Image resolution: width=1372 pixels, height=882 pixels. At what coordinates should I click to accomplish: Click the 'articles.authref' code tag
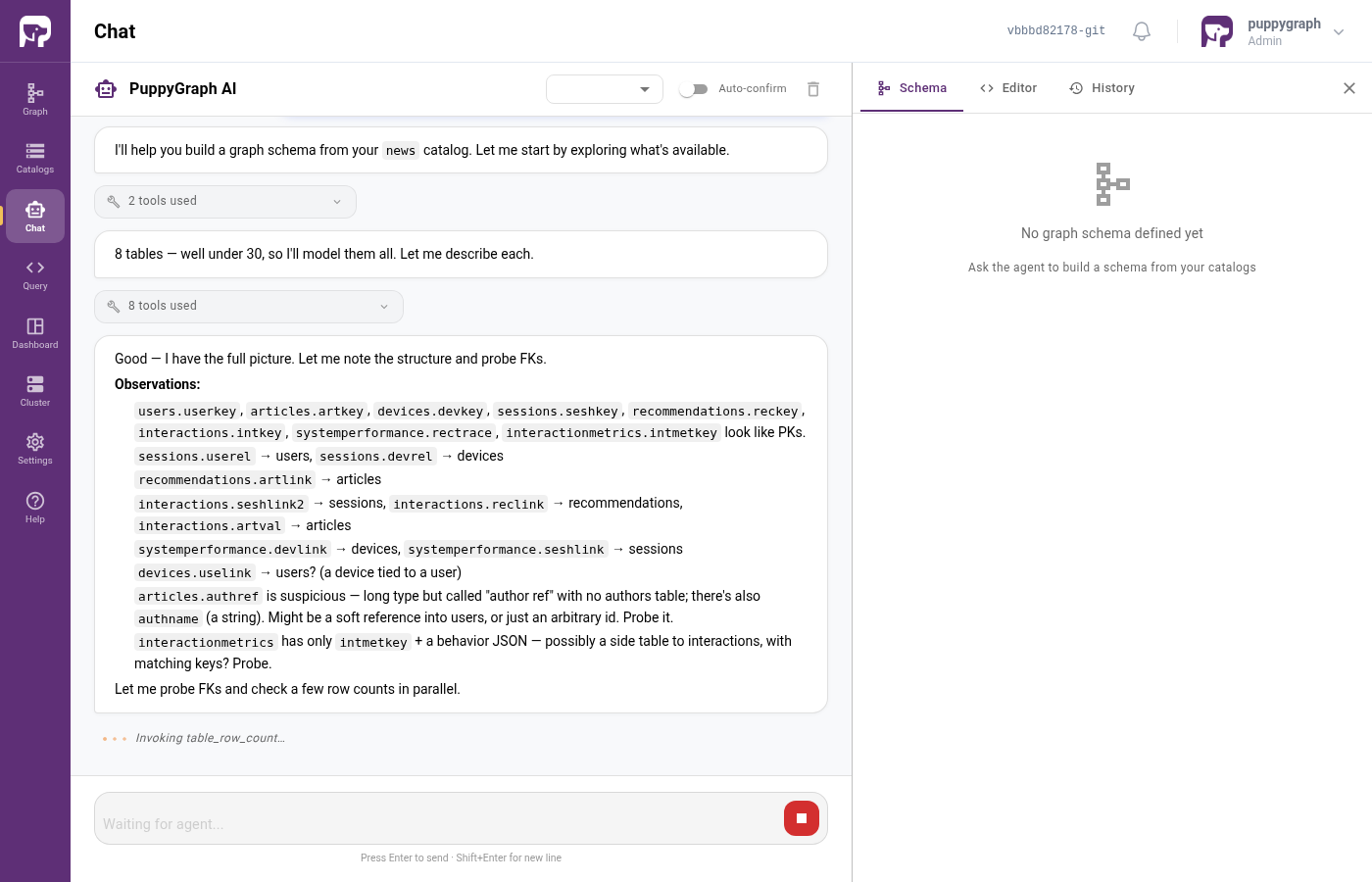point(199,597)
